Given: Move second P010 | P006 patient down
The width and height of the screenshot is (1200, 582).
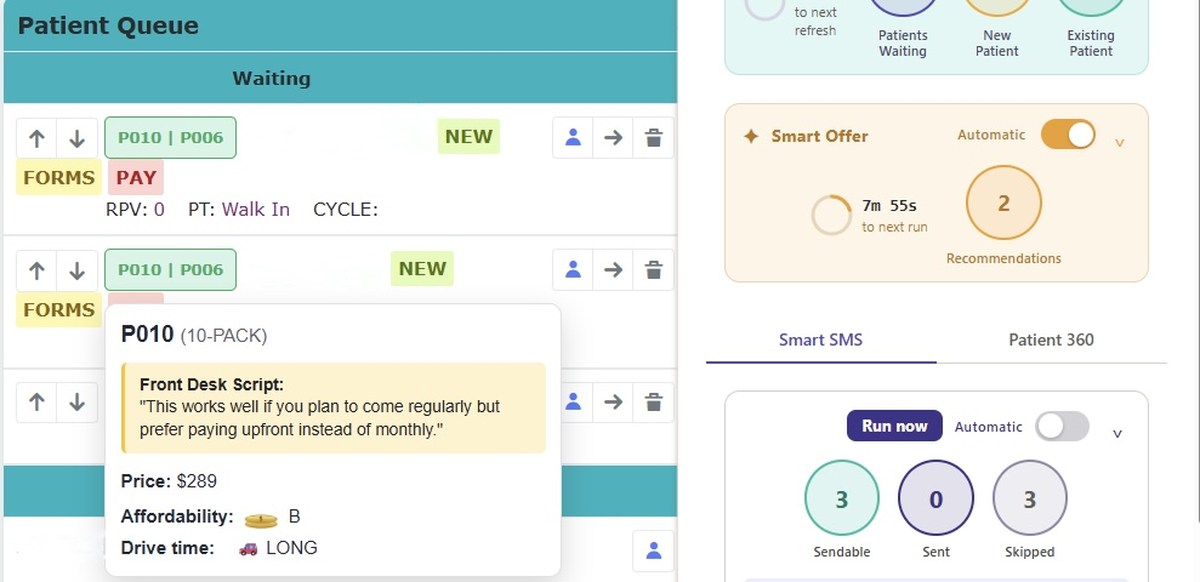Looking at the screenshot, I should pyautogui.click(x=77, y=270).
